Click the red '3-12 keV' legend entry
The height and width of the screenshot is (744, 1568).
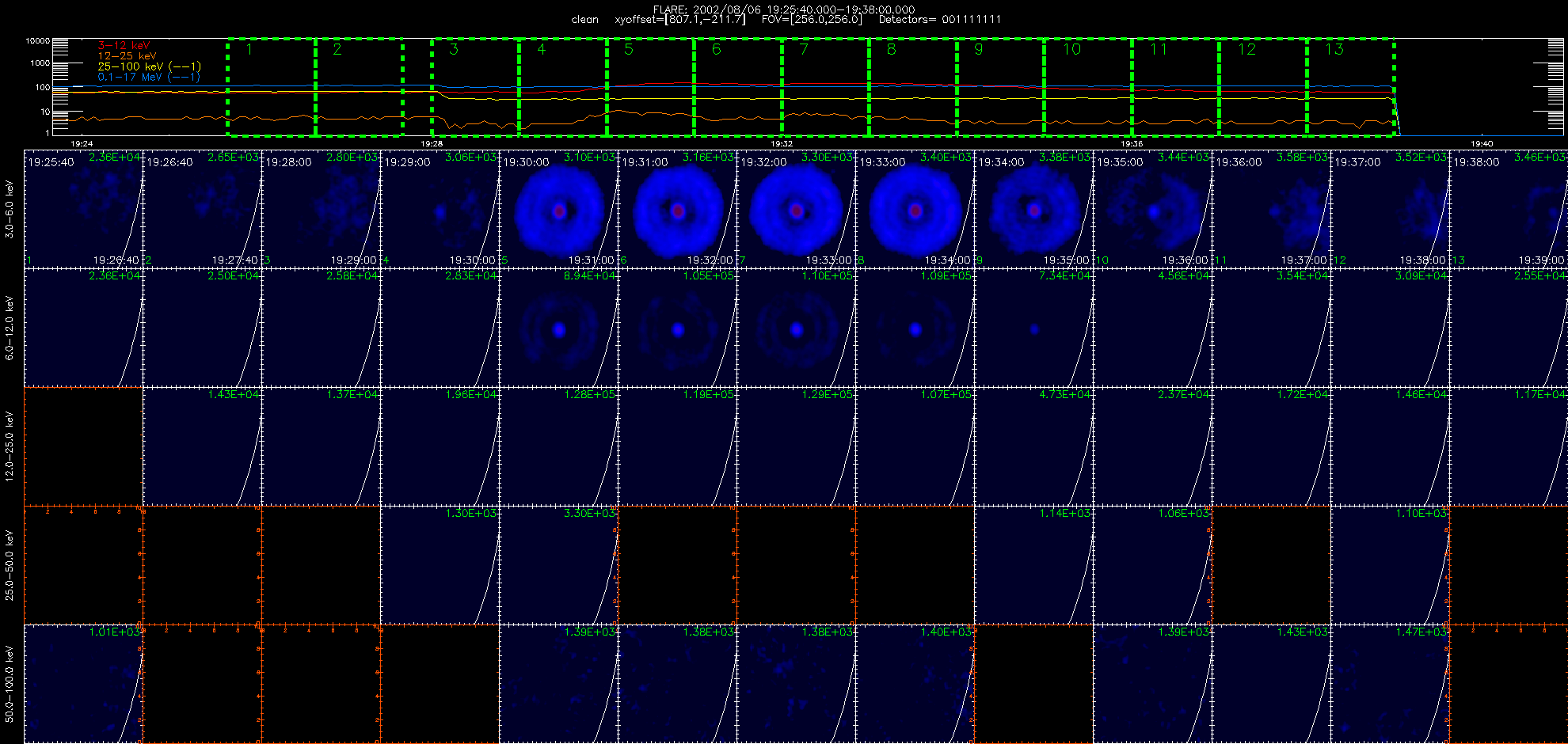tap(124, 46)
